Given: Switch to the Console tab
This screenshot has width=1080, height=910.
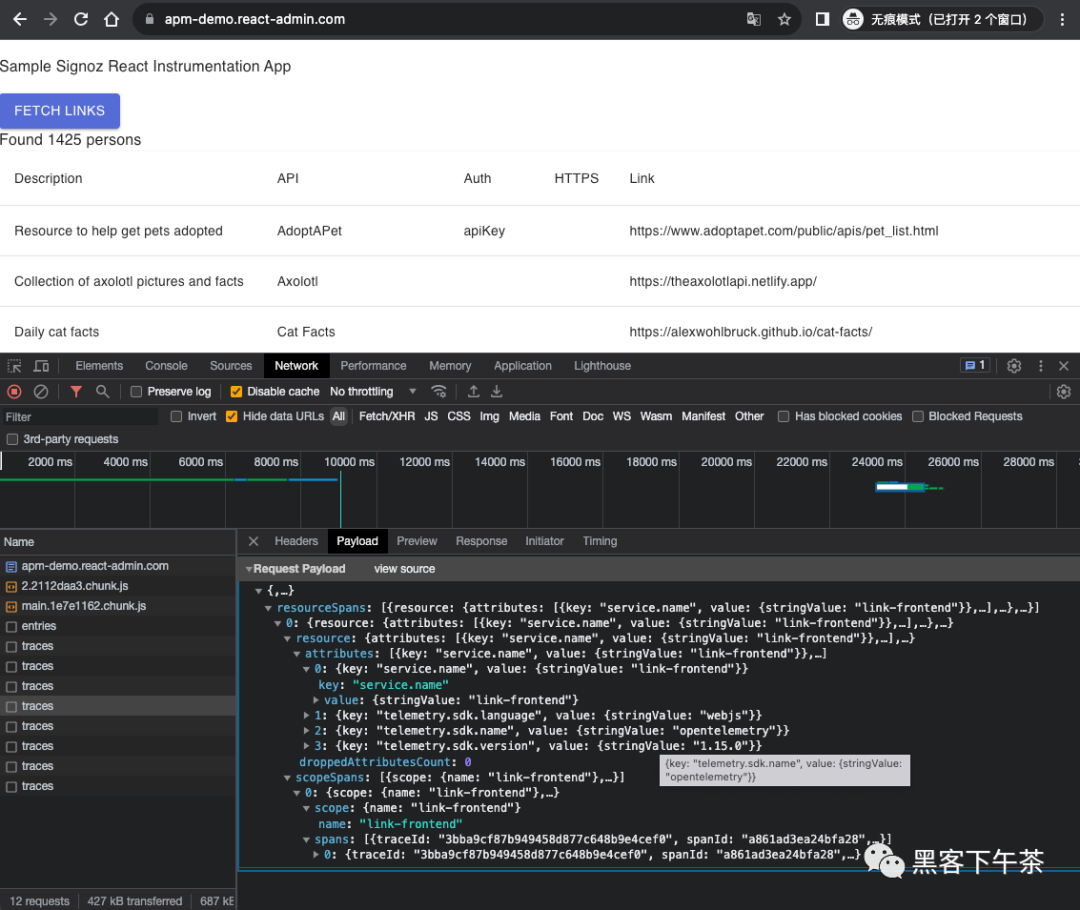Looking at the screenshot, I should point(166,366).
